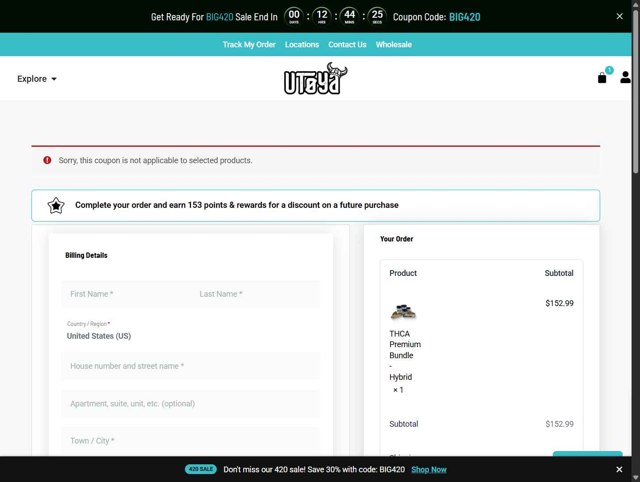Close the top BIG420 sale banner
This screenshot has height=482, width=640.
[619, 16]
